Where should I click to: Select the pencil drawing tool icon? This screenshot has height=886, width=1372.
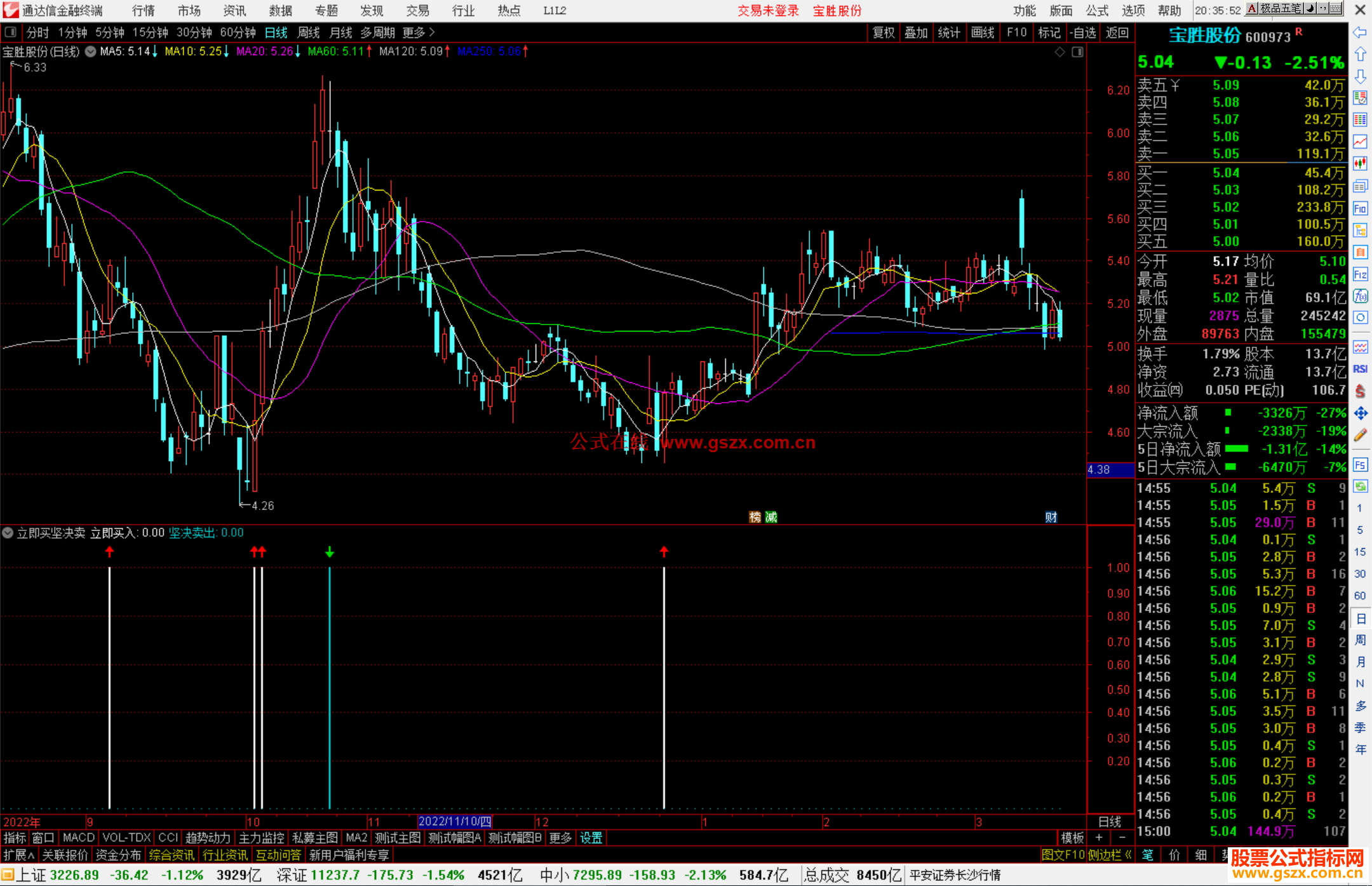point(1360,435)
